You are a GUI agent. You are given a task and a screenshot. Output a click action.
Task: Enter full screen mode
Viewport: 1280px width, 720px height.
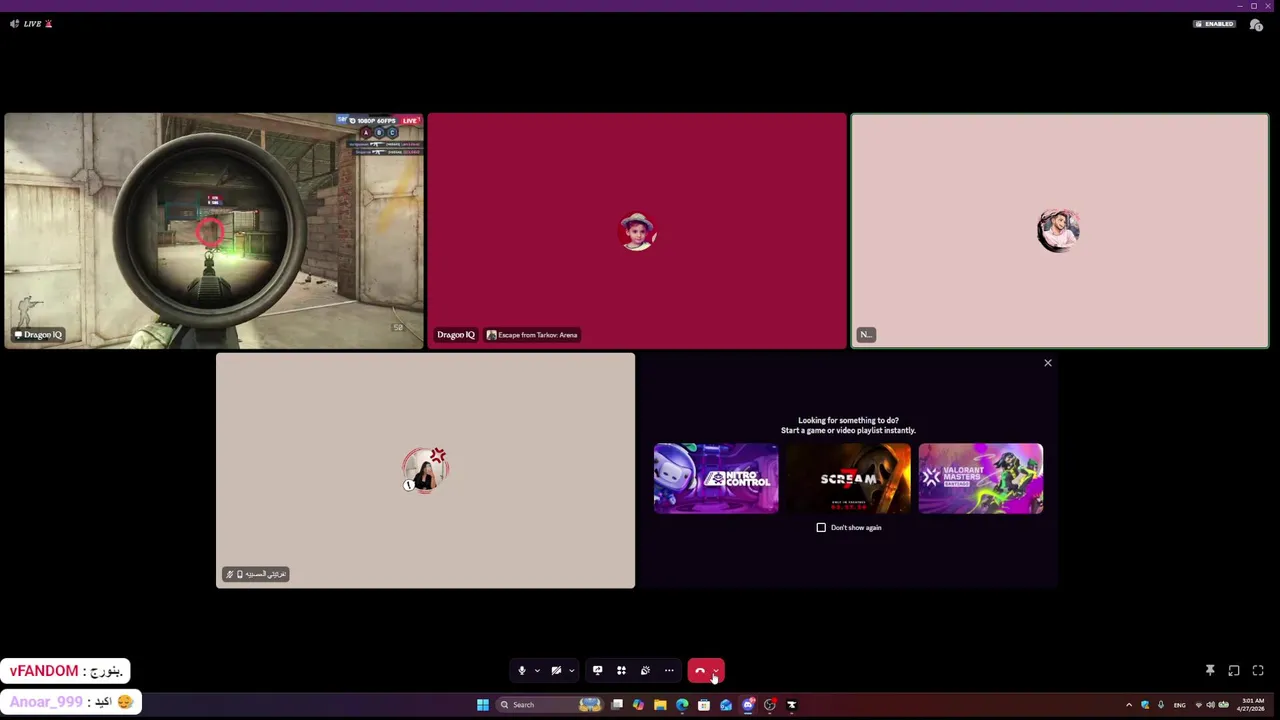click(1258, 671)
